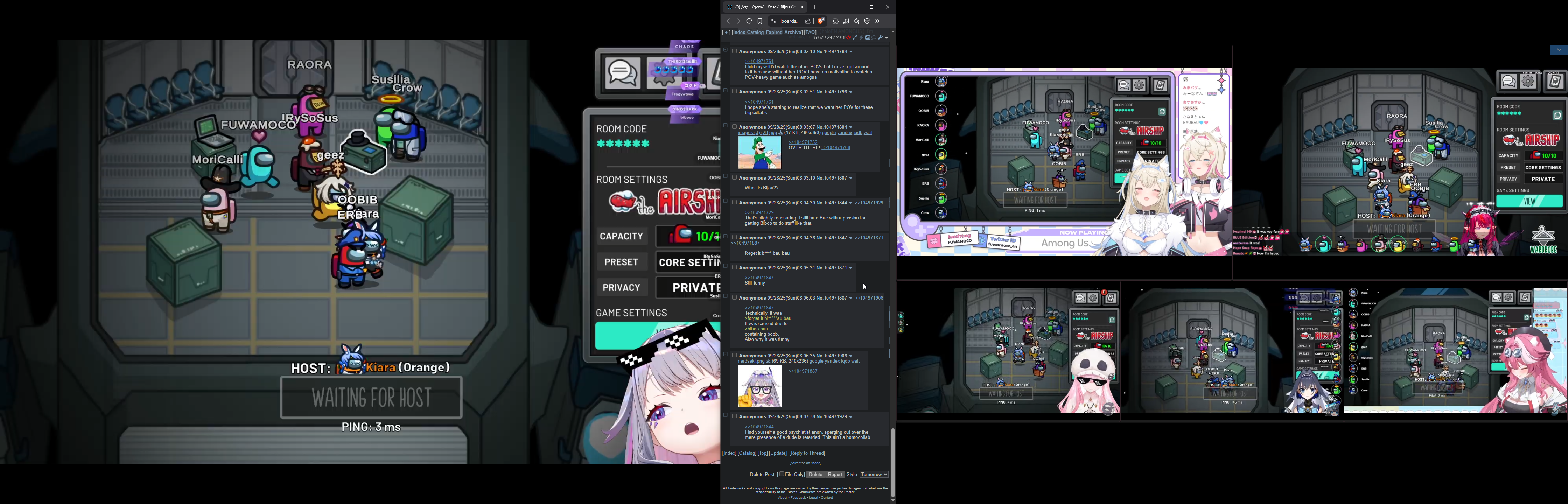Viewport: 1568px width, 504px height.
Task: Expand the header menu down arrow
Action: pyautogui.click(x=887, y=38)
